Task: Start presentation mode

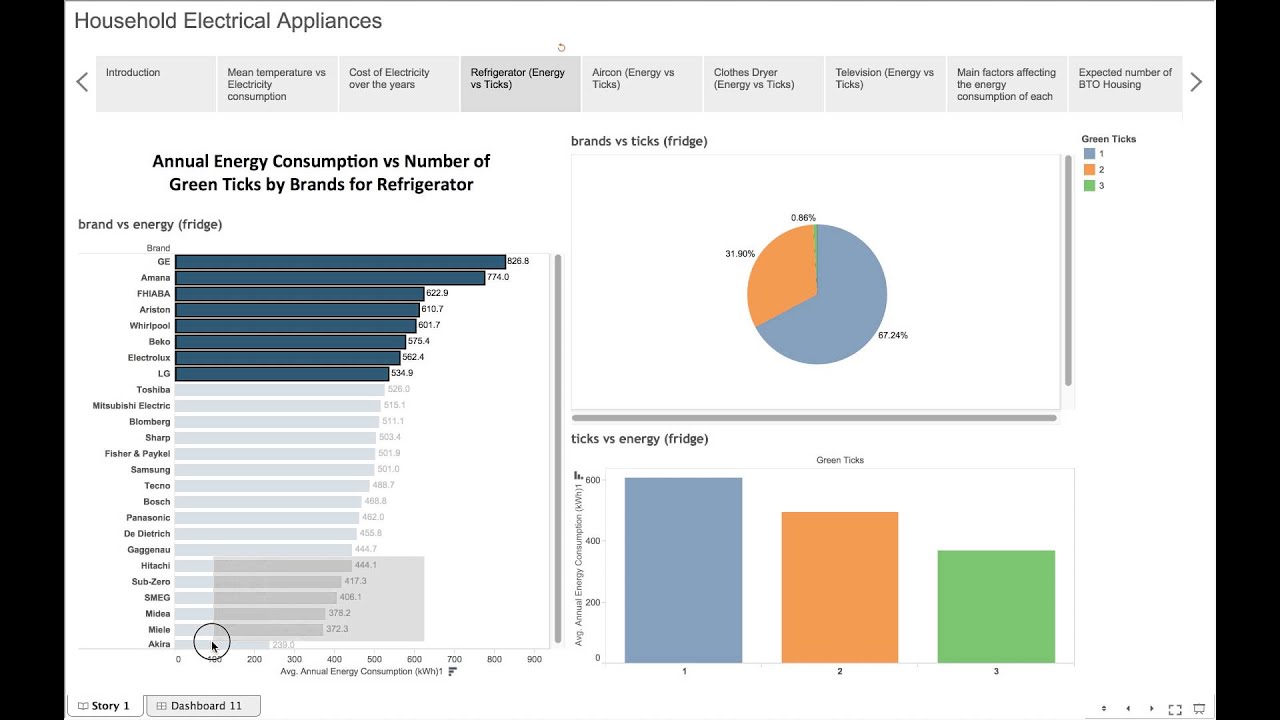Action: click(x=1198, y=708)
